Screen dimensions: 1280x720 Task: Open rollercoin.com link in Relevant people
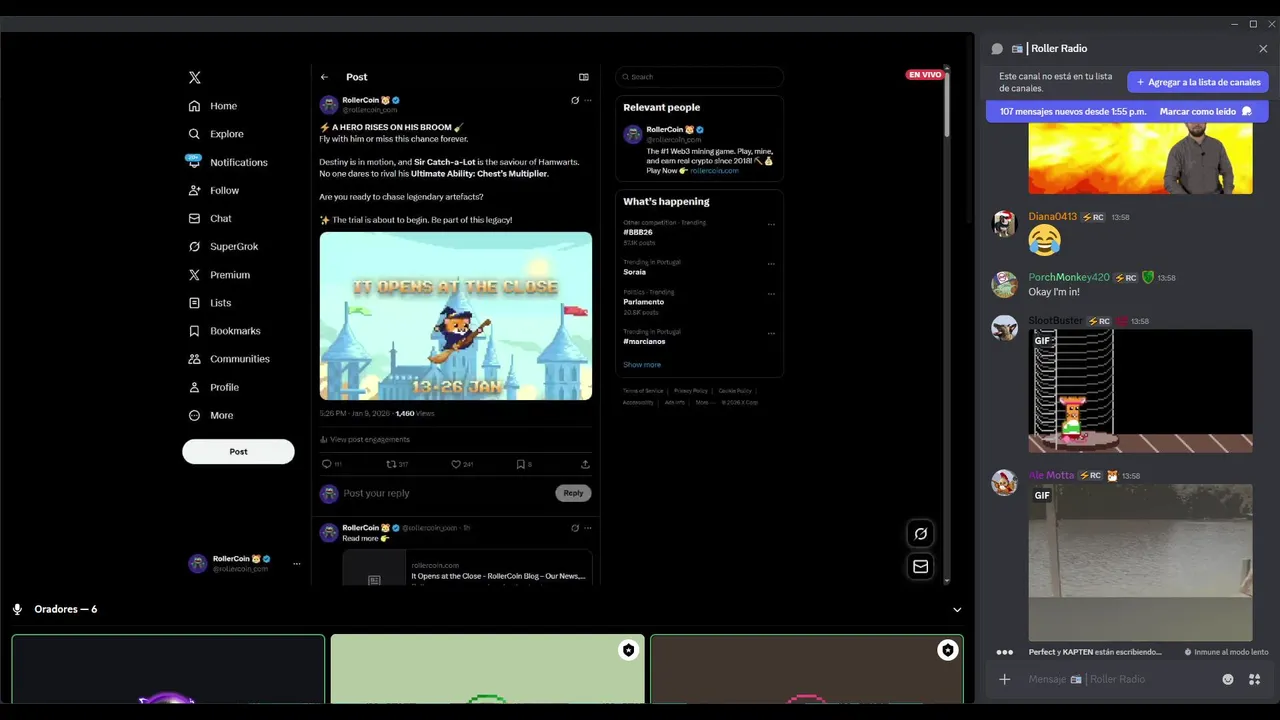coord(714,171)
